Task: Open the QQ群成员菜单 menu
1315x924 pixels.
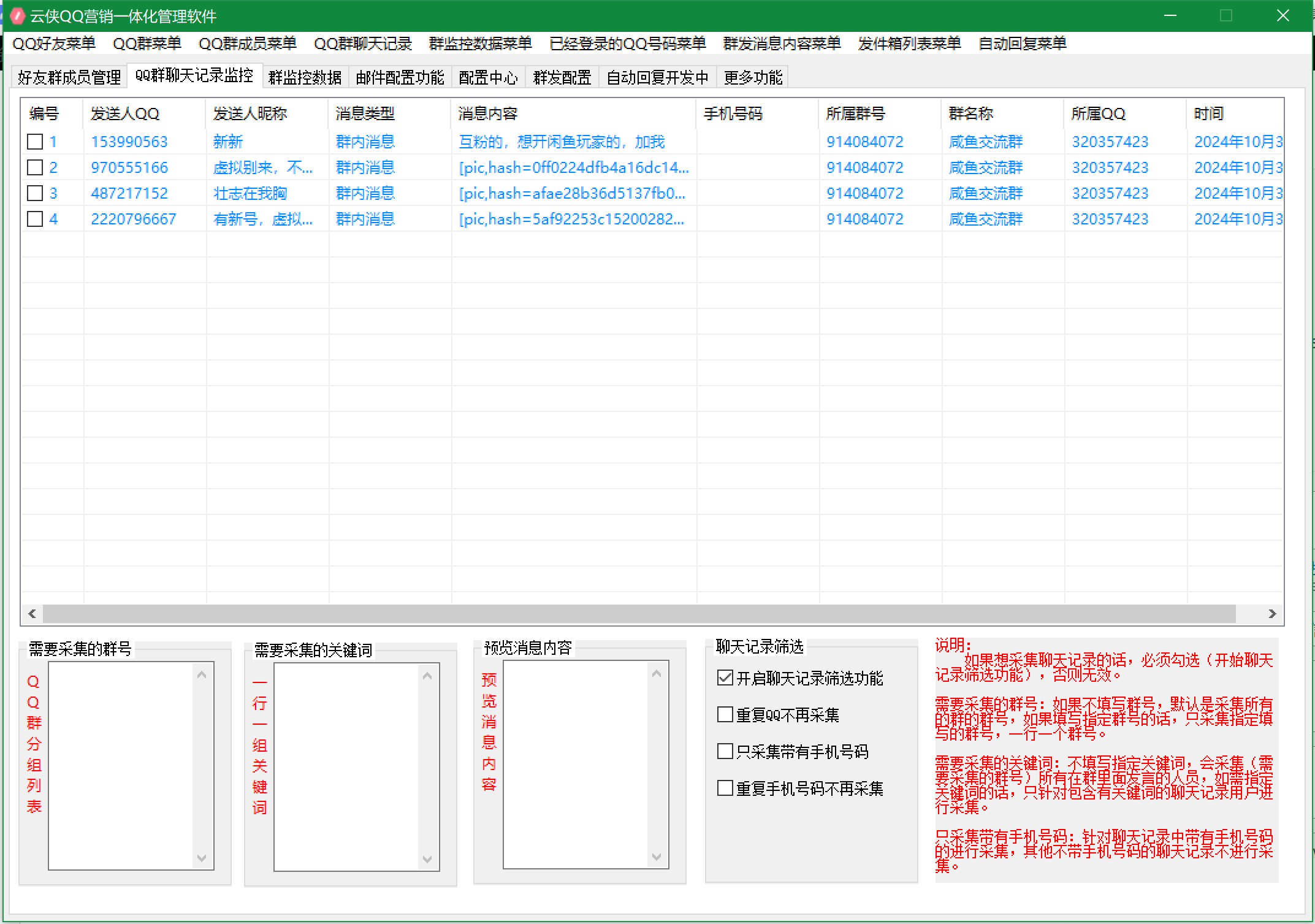Action: point(248,44)
